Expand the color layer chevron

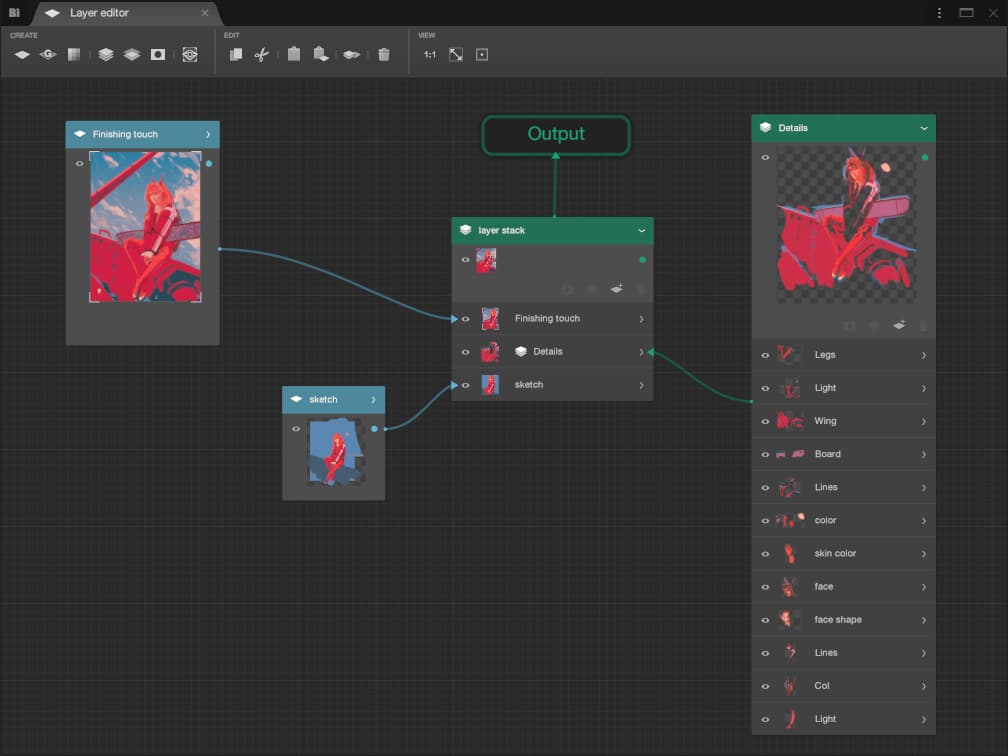coord(924,521)
